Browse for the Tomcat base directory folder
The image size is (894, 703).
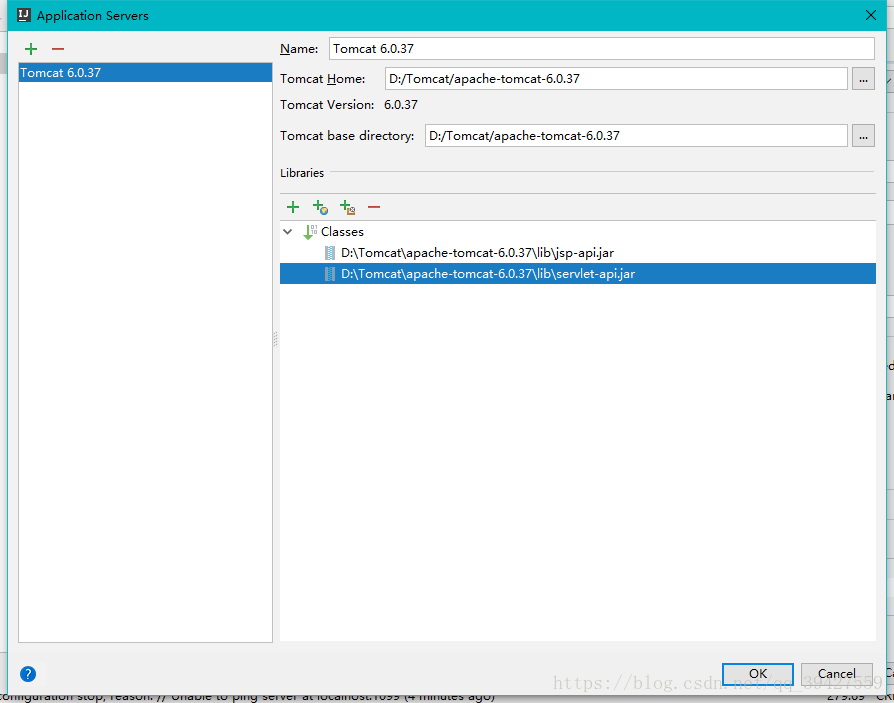(863, 136)
